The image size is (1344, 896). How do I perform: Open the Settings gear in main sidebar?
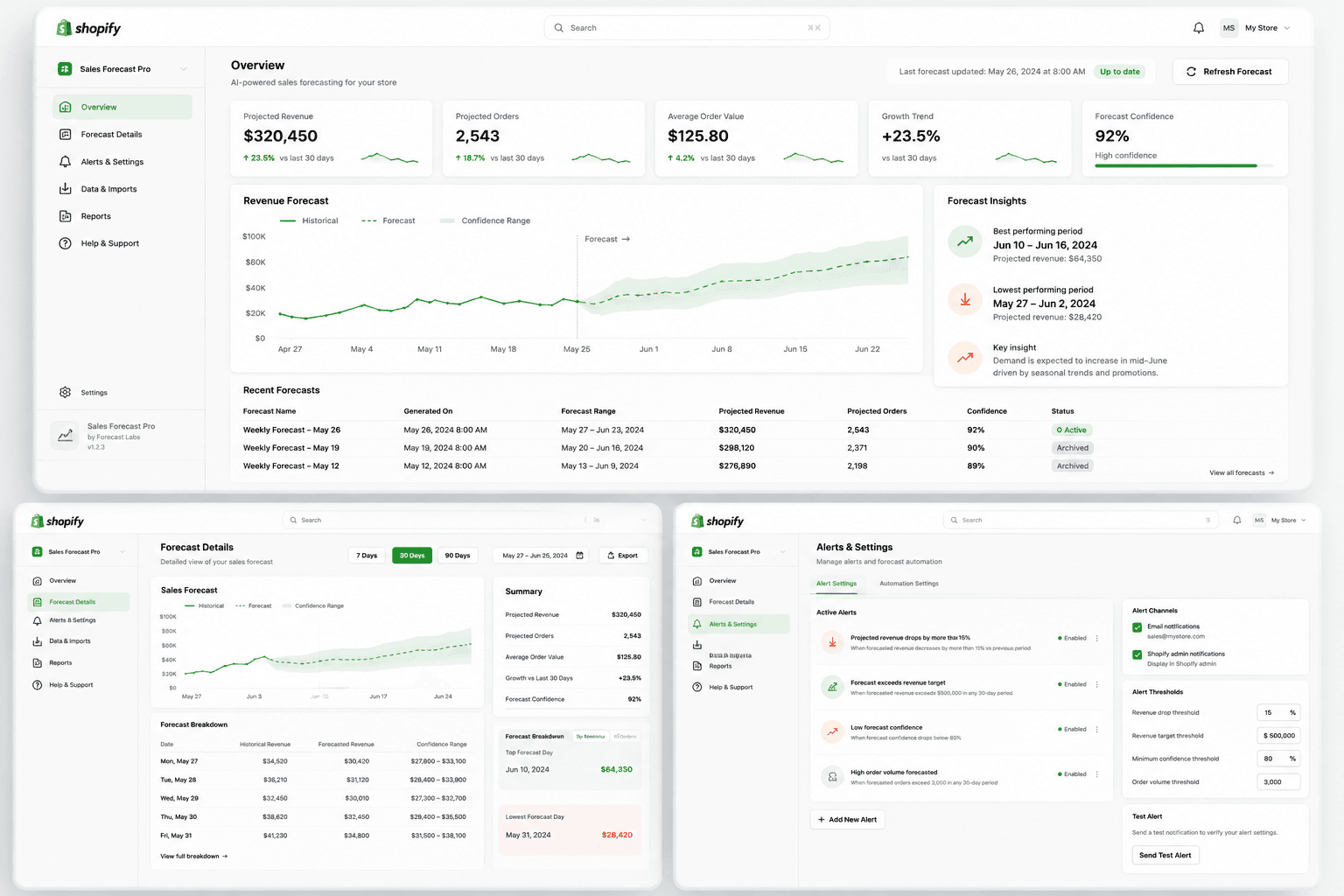tap(65, 393)
